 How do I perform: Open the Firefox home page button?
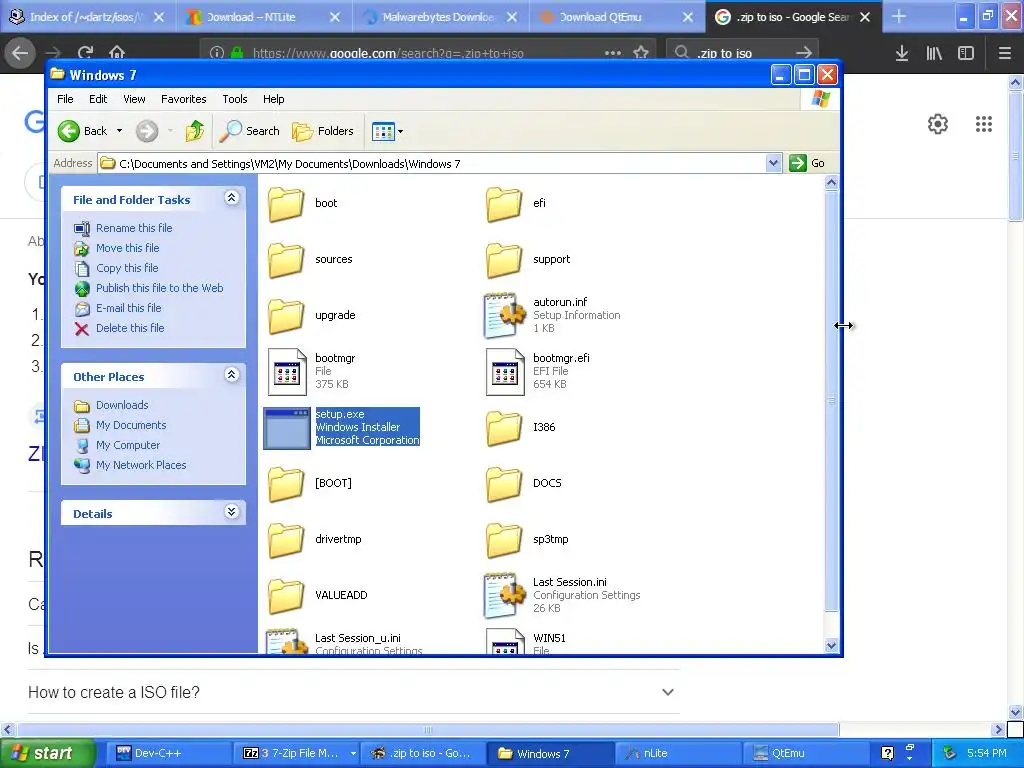pos(117,52)
